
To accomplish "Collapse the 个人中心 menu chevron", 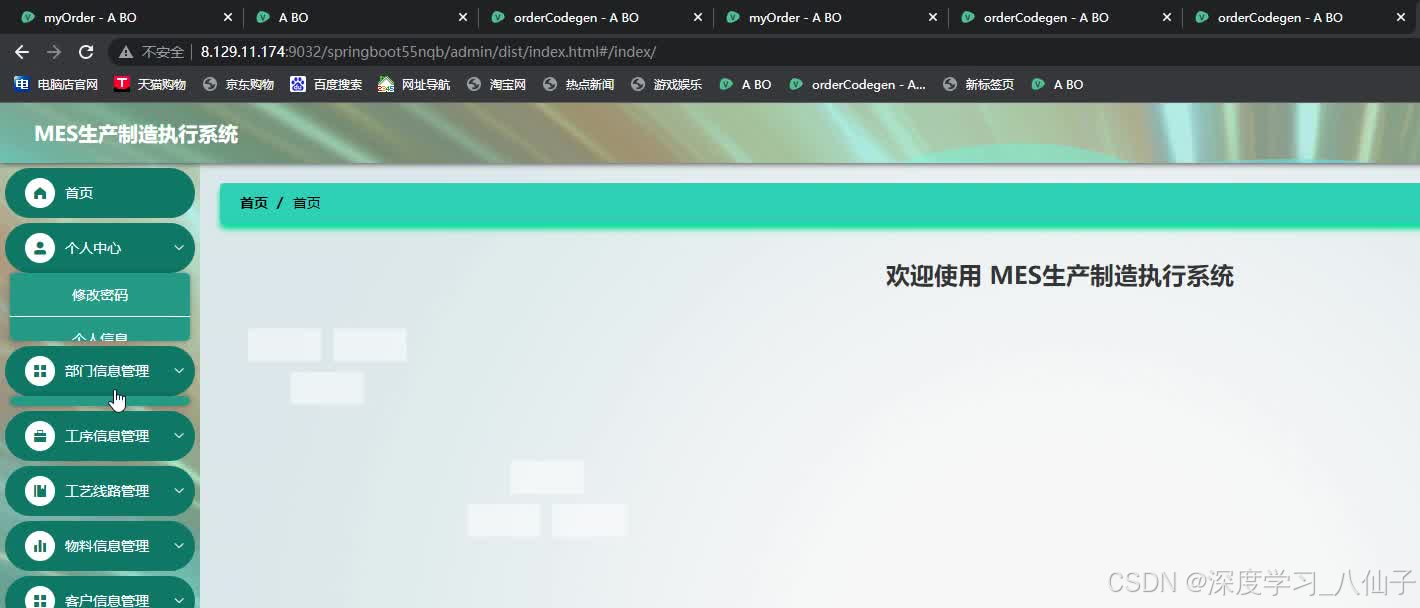I will (x=178, y=248).
